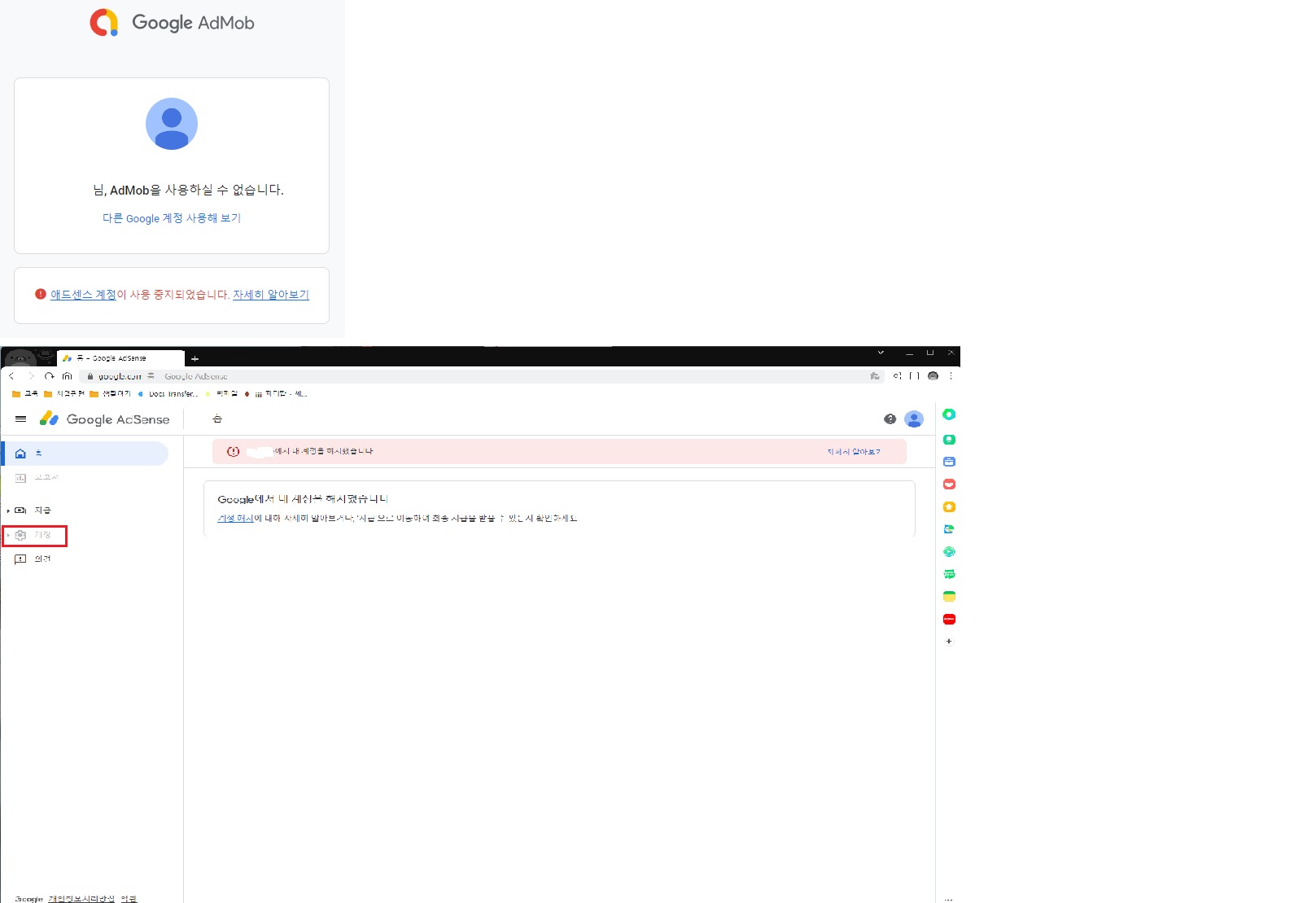The height and width of the screenshot is (903, 1316).
Task: Add a side panel app with the plus button
Action: [x=949, y=642]
